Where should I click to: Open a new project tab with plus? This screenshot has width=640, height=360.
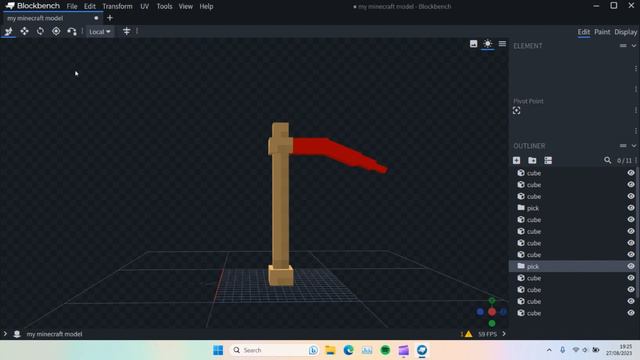(x=109, y=18)
